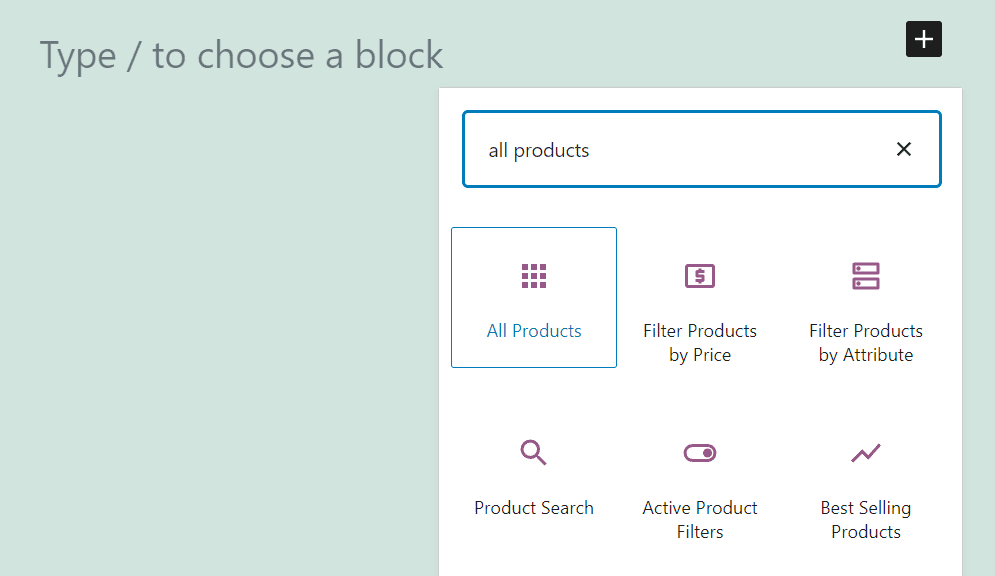Click the magnifying glass icon of Product Search

click(x=533, y=452)
